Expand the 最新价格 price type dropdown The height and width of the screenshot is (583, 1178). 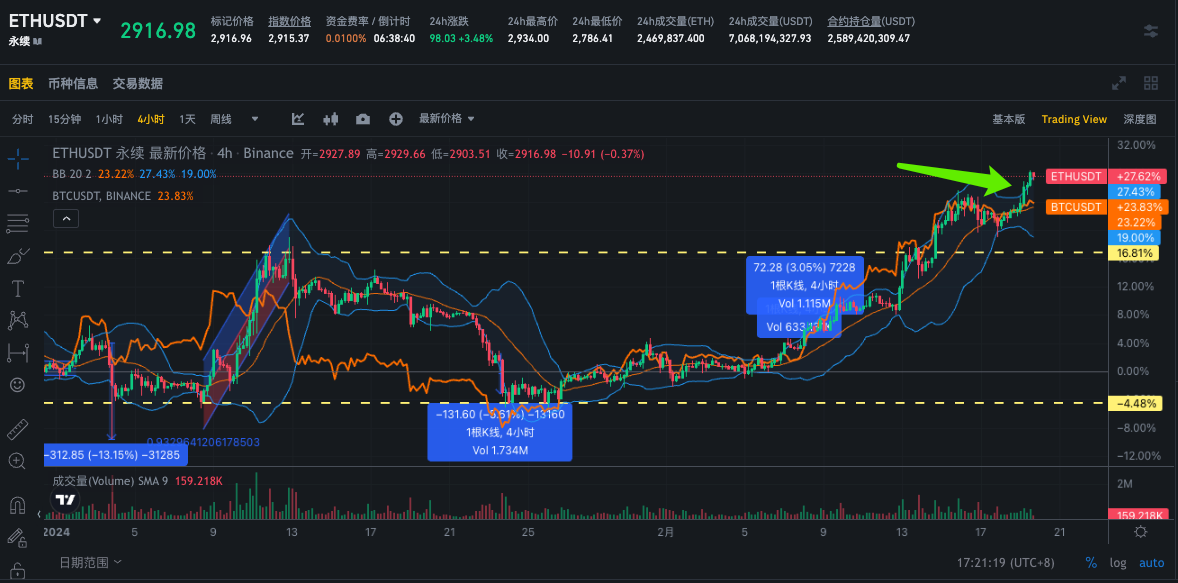(446, 119)
